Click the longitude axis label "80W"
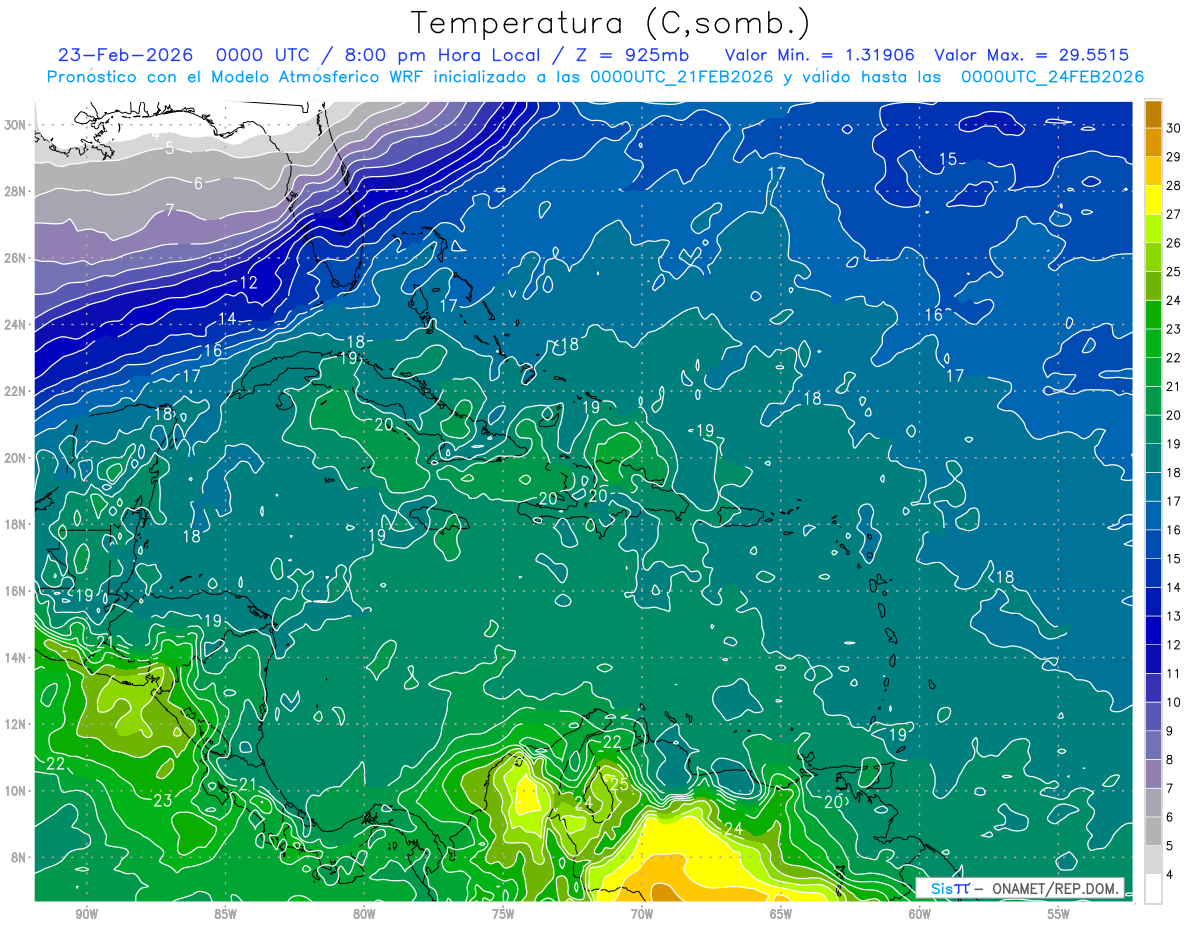 364,914
